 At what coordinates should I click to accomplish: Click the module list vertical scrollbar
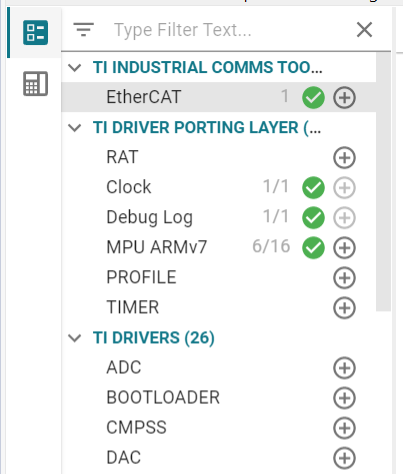tap(383, 182)
